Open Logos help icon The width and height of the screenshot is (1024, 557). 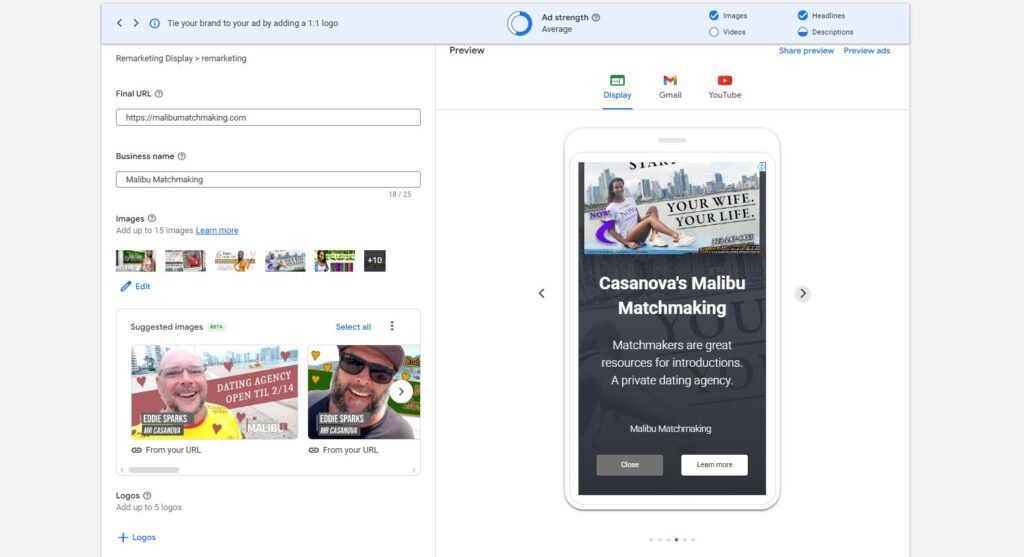[147, 496]
